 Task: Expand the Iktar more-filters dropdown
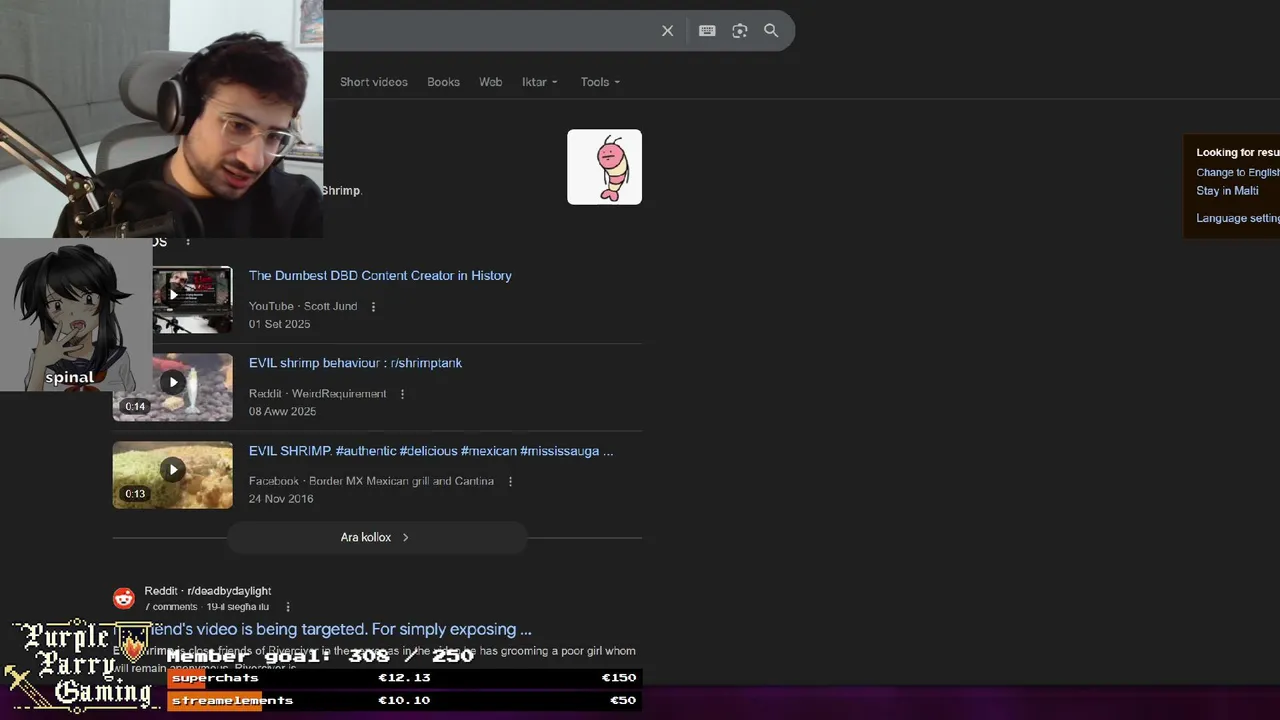[539, 82]
